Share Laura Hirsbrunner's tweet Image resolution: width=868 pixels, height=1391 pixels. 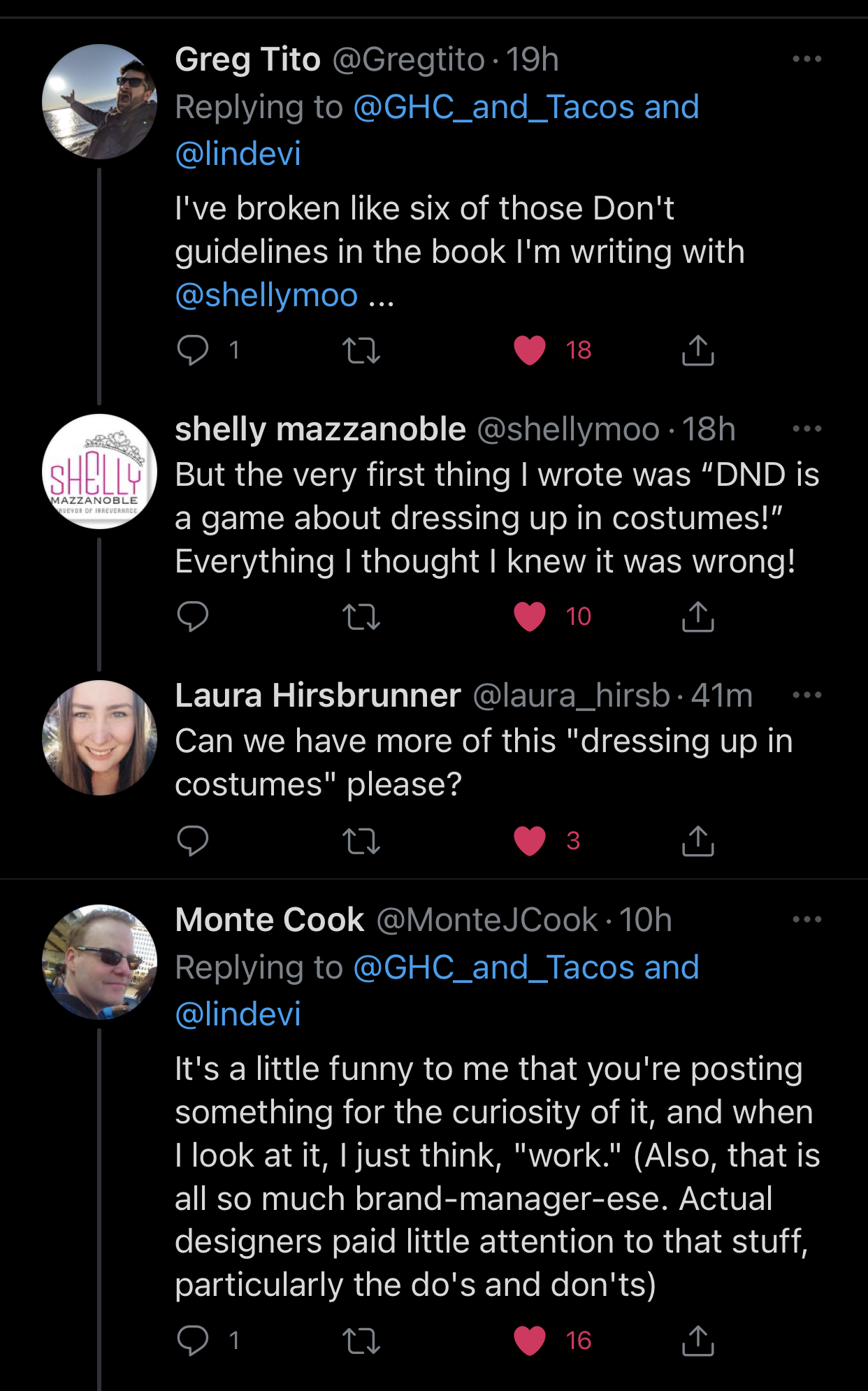[697, 841]
